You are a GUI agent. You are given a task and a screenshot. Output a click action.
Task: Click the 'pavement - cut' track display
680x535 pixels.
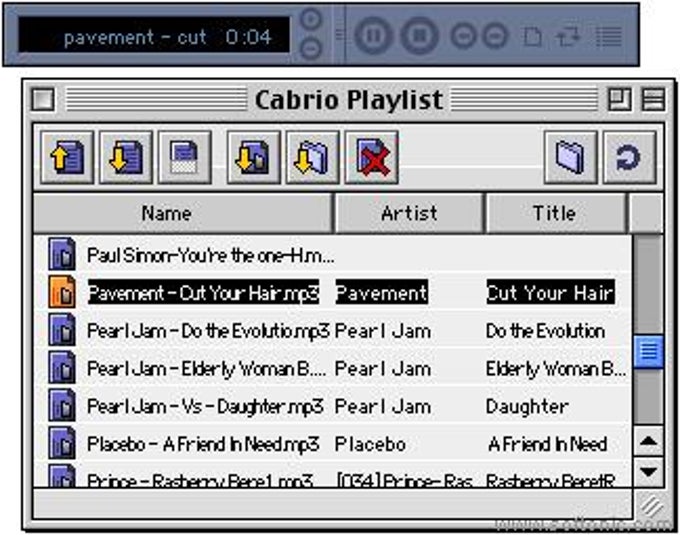(154, 35)
